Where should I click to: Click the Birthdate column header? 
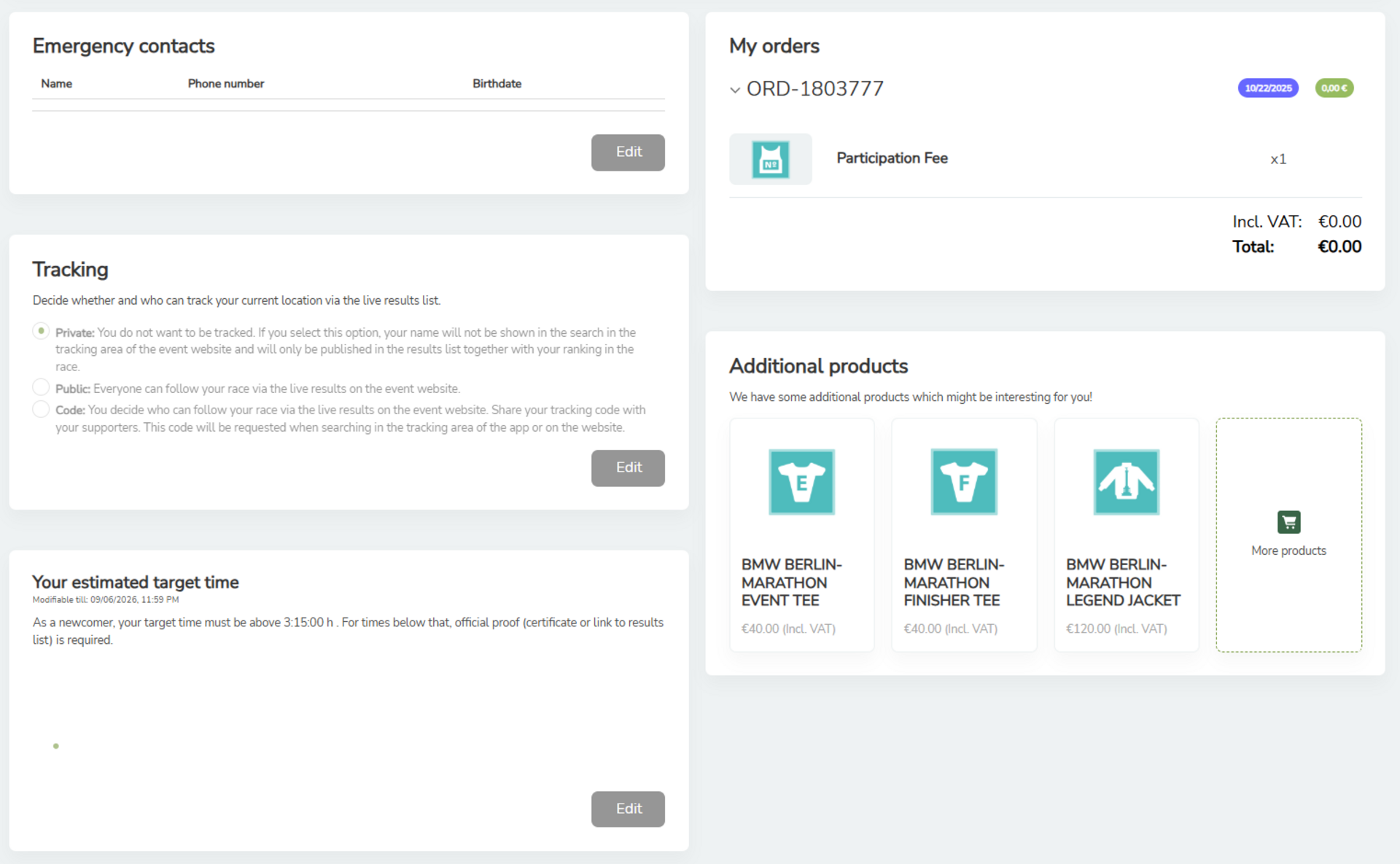497,84
